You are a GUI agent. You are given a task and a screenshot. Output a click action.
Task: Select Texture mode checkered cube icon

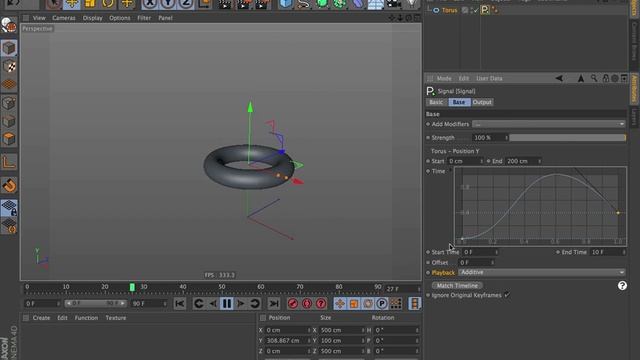tap(9, 67)
